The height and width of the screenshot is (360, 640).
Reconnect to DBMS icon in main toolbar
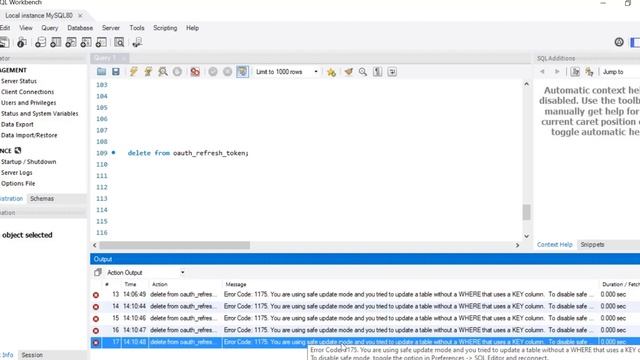click(x=137, y=42)
